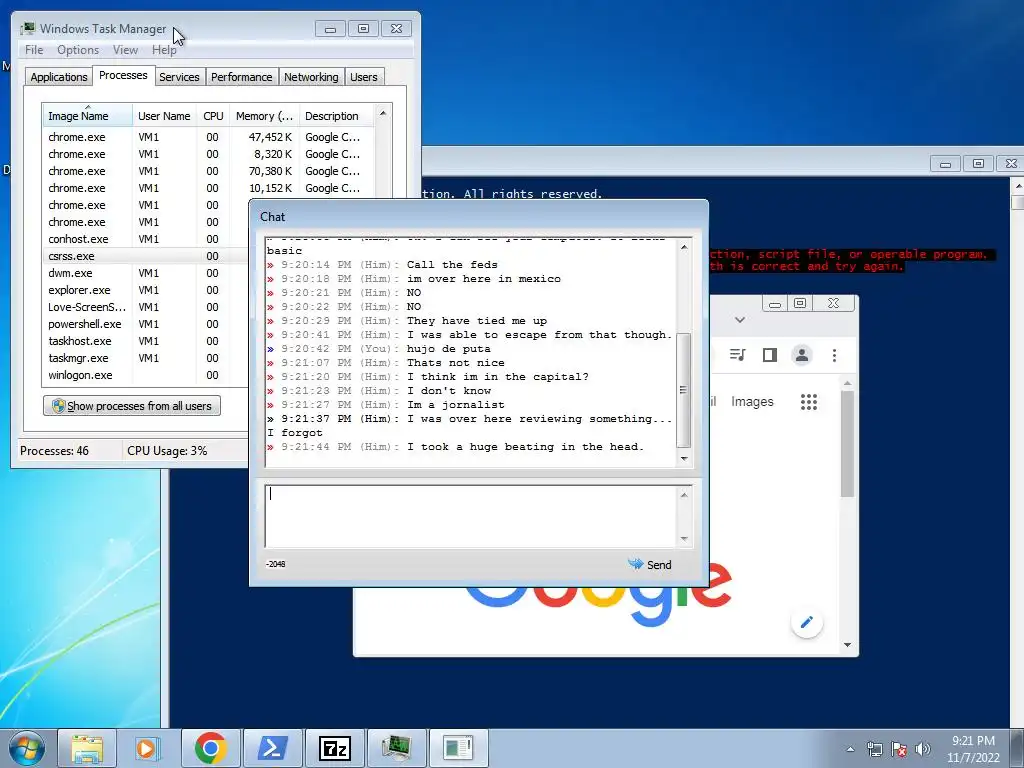The width and height of the screenshot is (1024, 768).
Task: Click Show processes from all users
Action: pos(132,406)
